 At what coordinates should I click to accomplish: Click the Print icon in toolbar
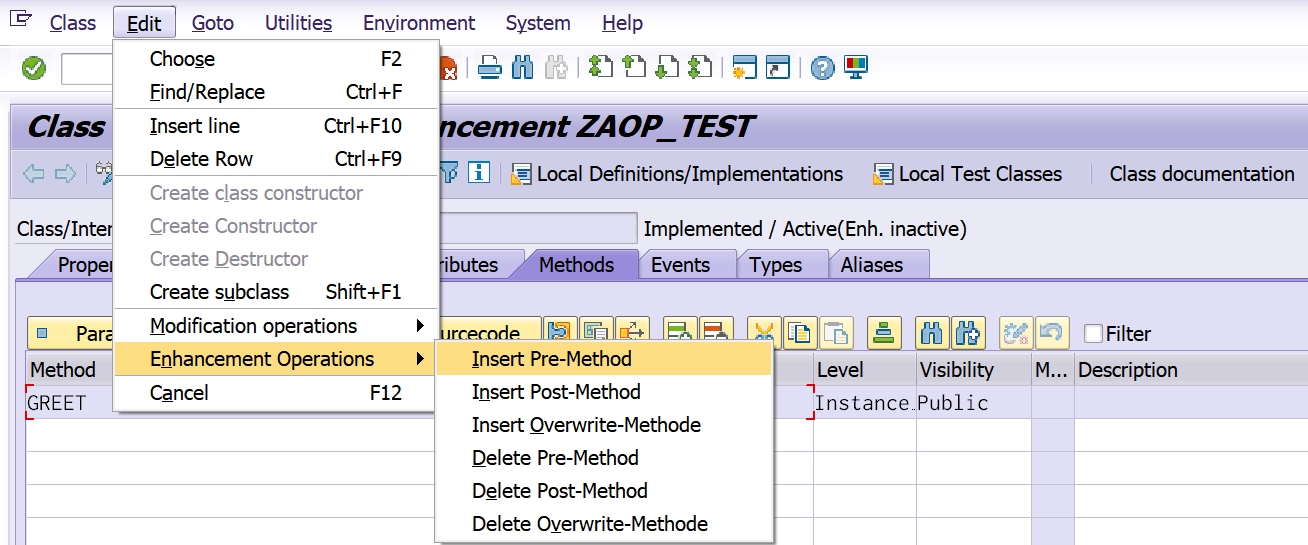489,68
